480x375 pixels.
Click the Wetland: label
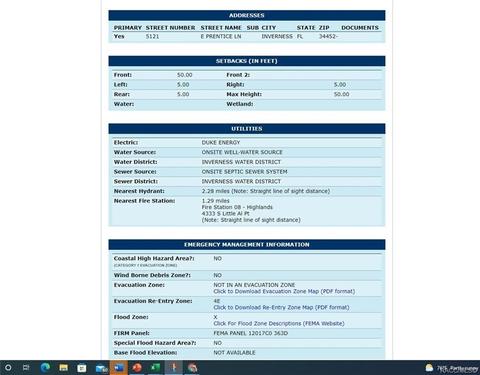pyautogui.click(x=240, y=104)
